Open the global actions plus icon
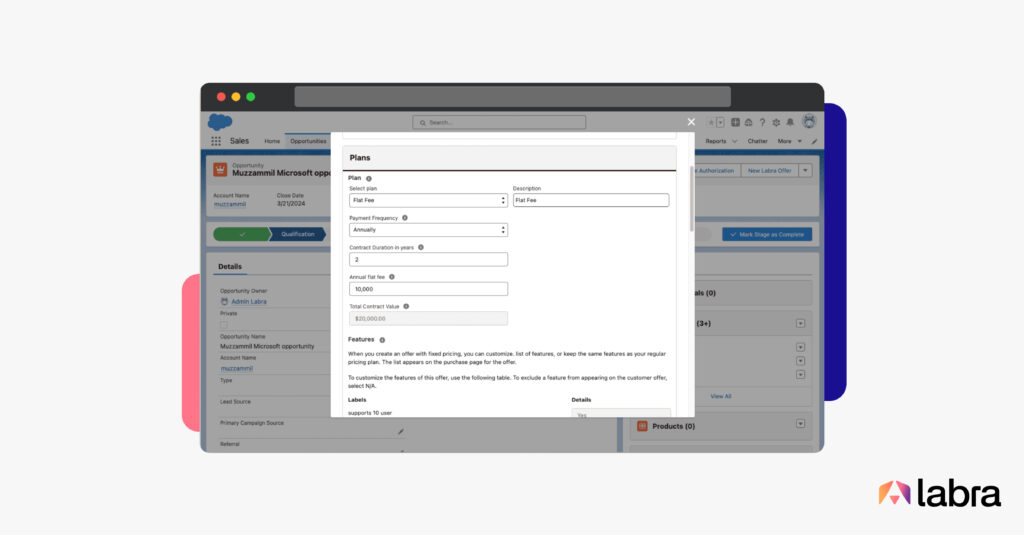The image size is (1024, 535). tap(735, 122)
